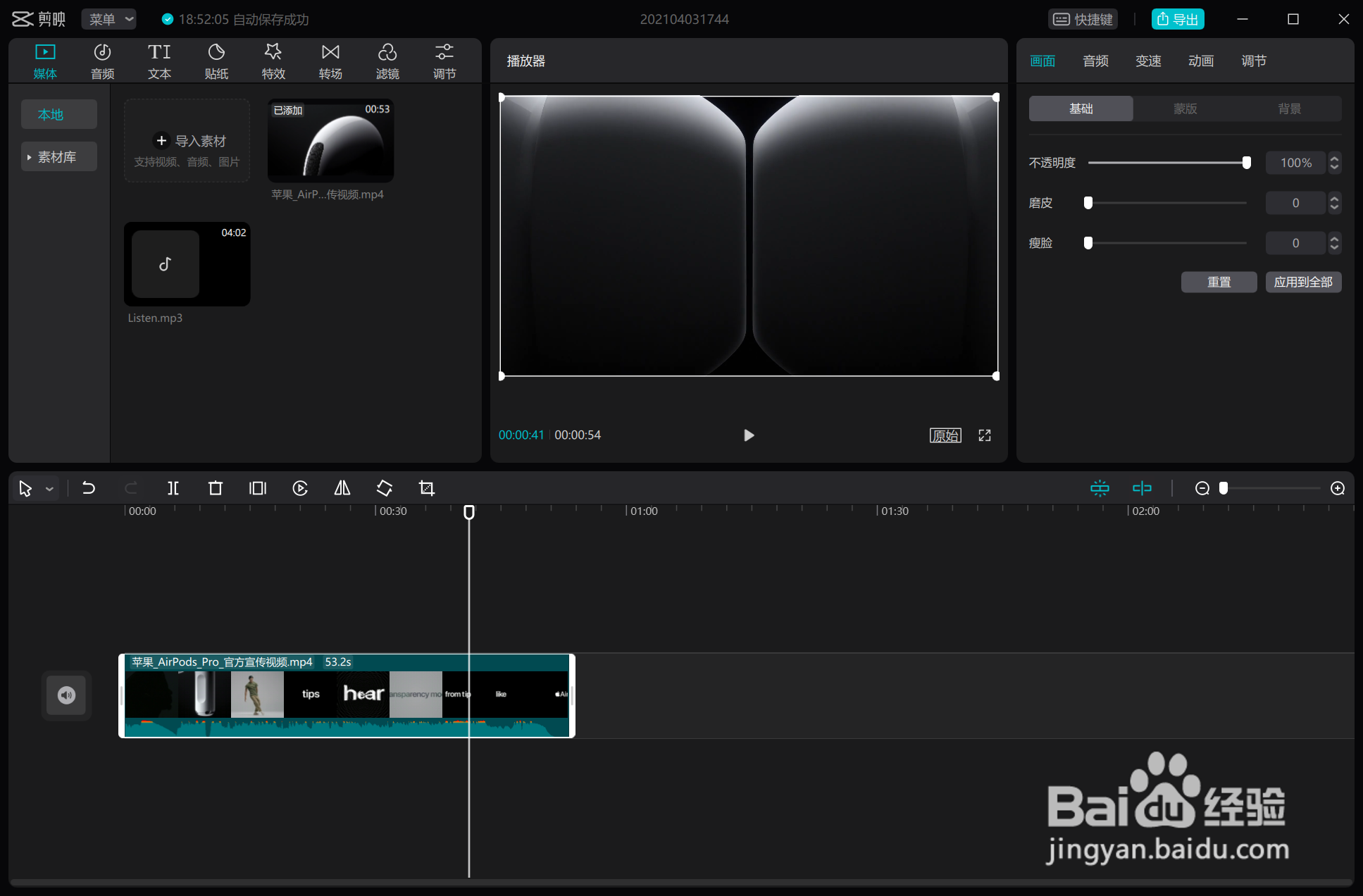Click the undo arrow icon
Screen dimensions: 1363x896
[x=89, y=488]
